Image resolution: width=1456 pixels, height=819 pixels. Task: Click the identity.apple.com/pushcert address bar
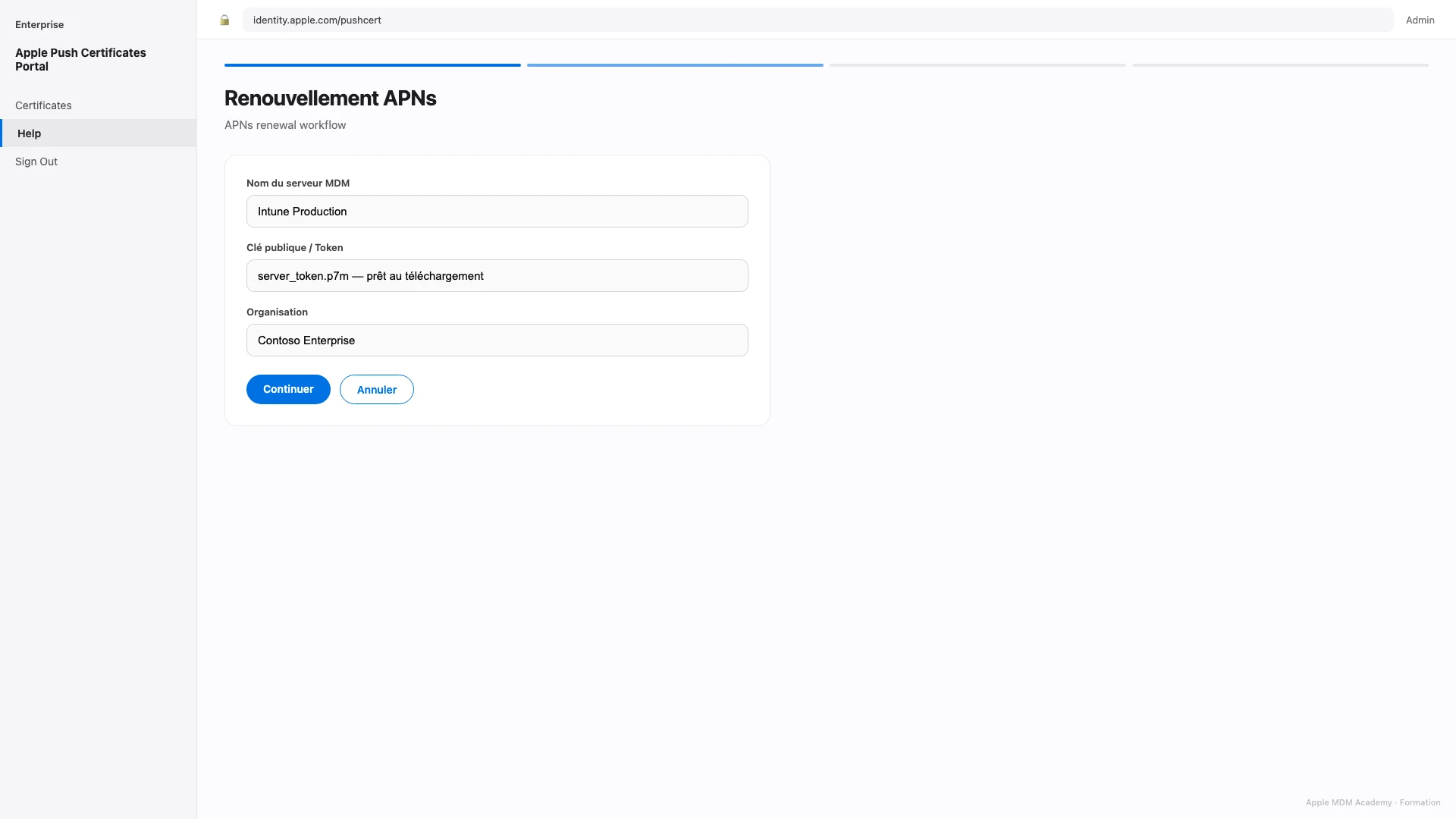pos(817,20)
